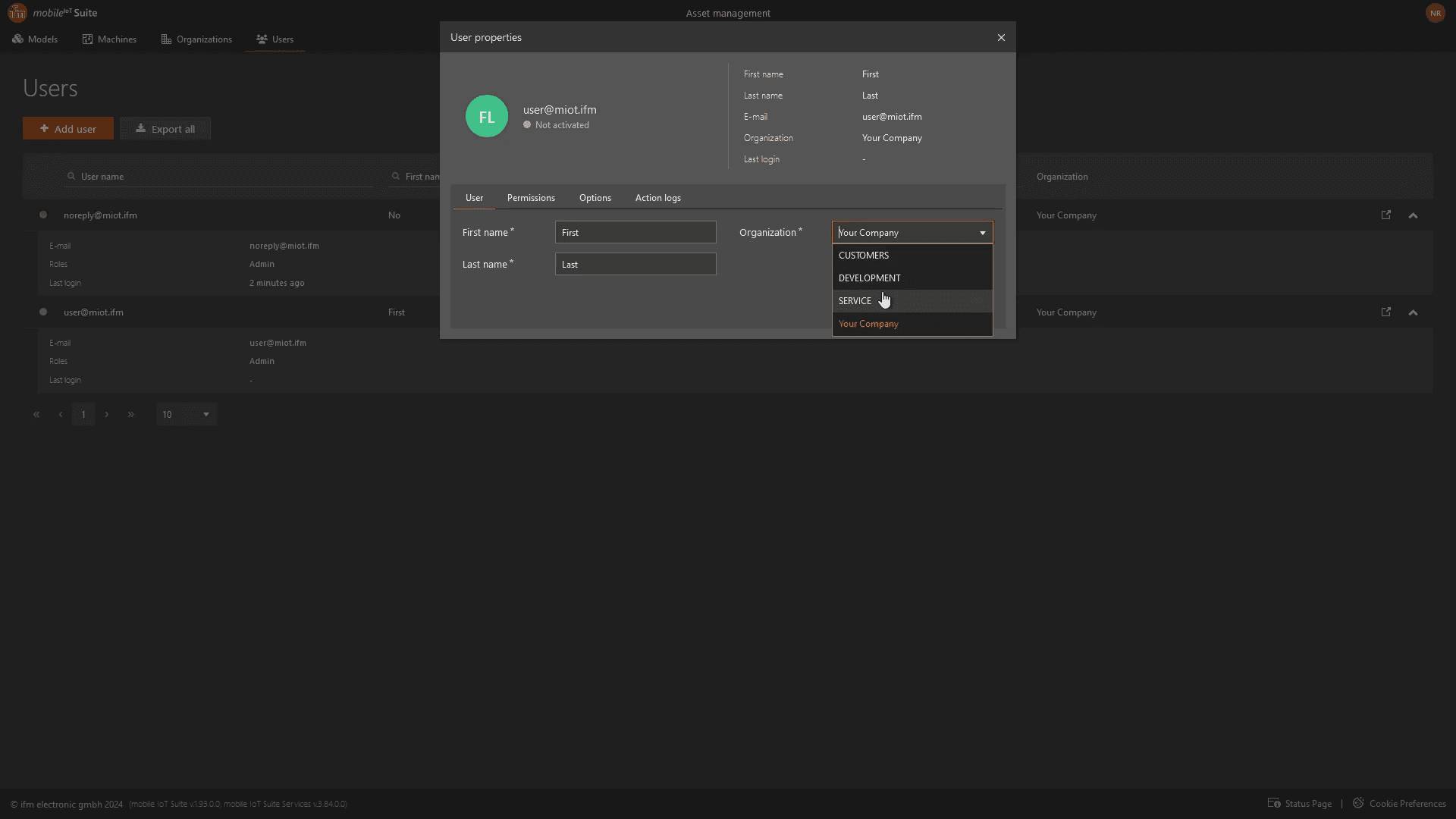
Task: Click the Export all button
Action: click(x=165, y=129)
